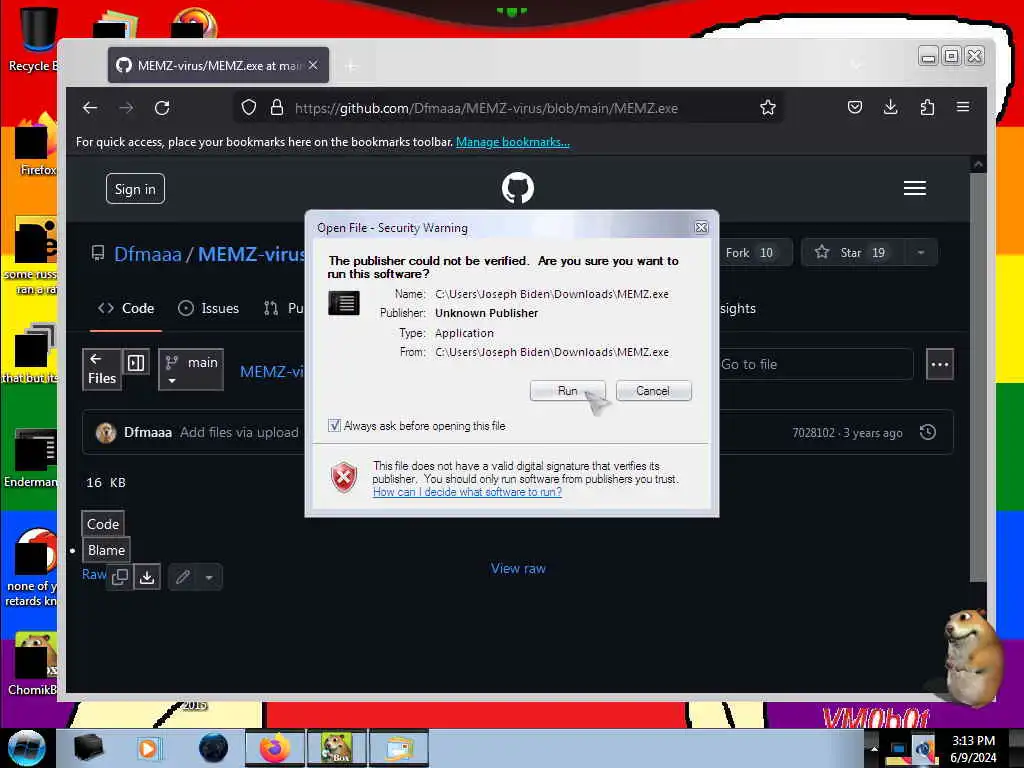1024x768 pixels.
Task: Open tracking protection shield icon in address bar
Action: click(249, 108)
